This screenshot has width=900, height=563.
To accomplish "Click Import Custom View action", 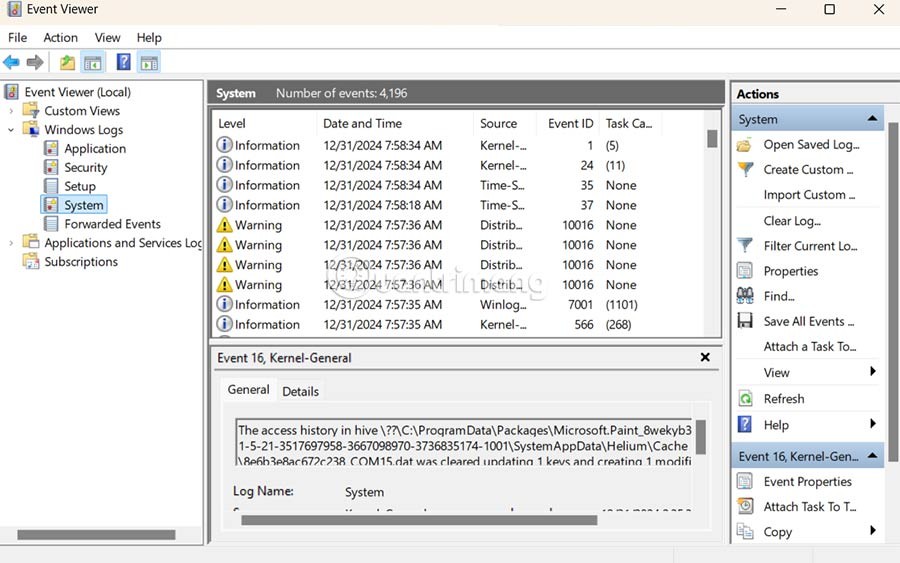I will point(809,195).
